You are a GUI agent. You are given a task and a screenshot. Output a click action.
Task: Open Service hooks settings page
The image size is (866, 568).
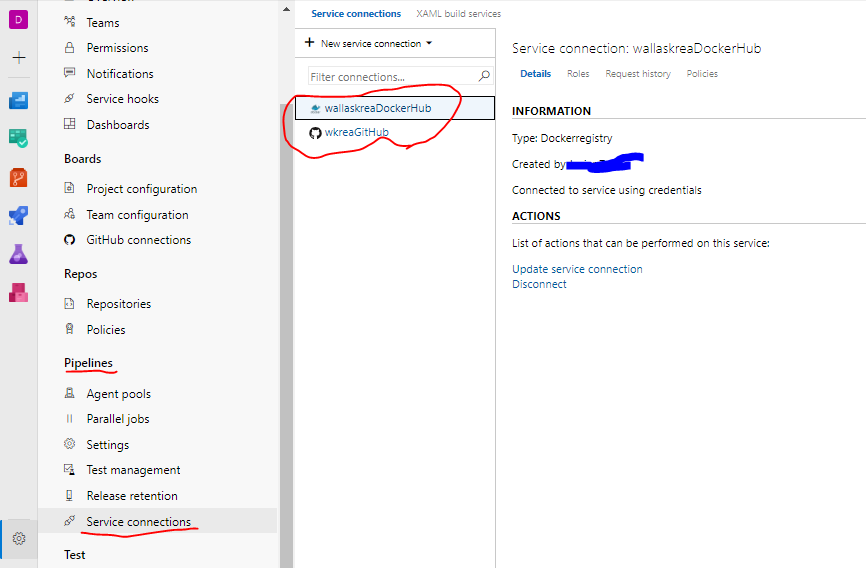pos(122,99)
